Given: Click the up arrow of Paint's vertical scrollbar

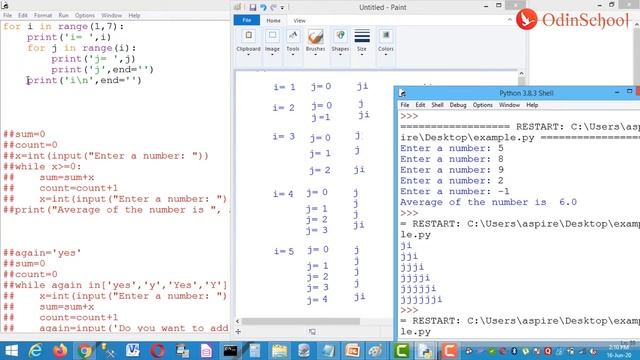Looking at the screenshot, I should [x=521, y=73].
